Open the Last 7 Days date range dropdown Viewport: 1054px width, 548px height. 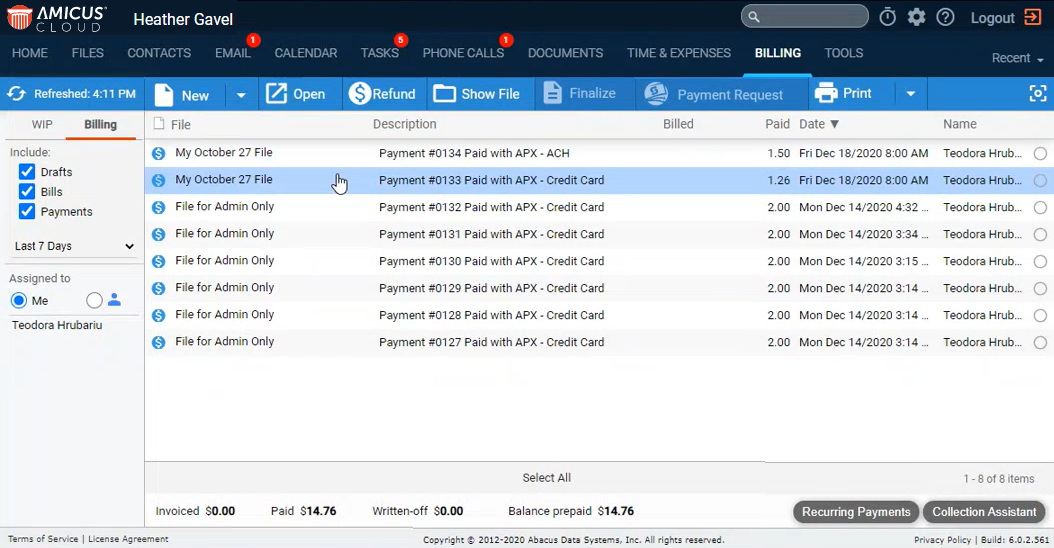[74, 246]
